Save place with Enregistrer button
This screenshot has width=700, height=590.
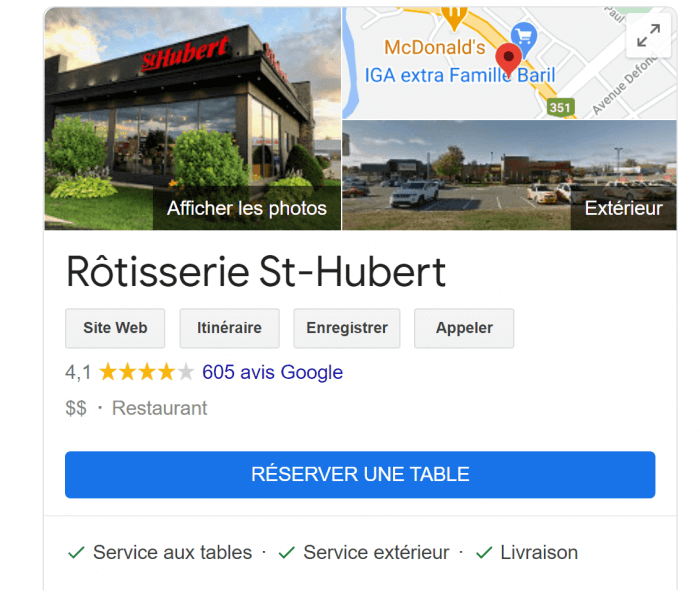pyautogui.click(x=347, y=328)
